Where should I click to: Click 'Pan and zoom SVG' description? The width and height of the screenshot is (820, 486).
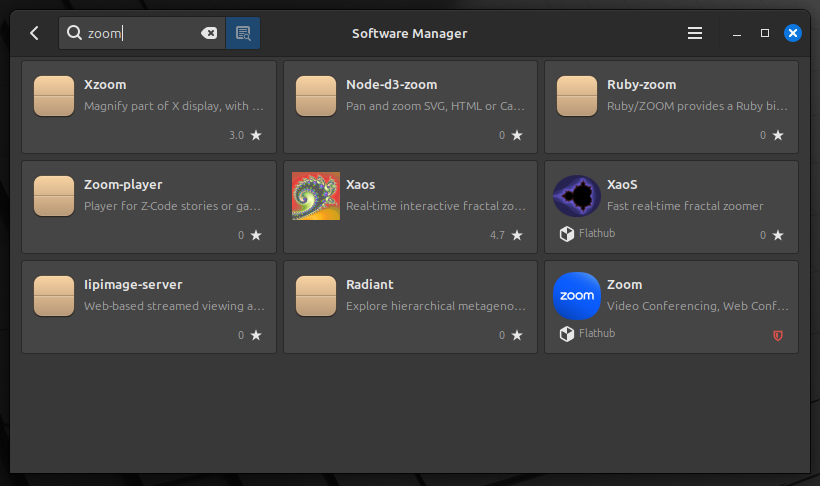coord(435,106)
